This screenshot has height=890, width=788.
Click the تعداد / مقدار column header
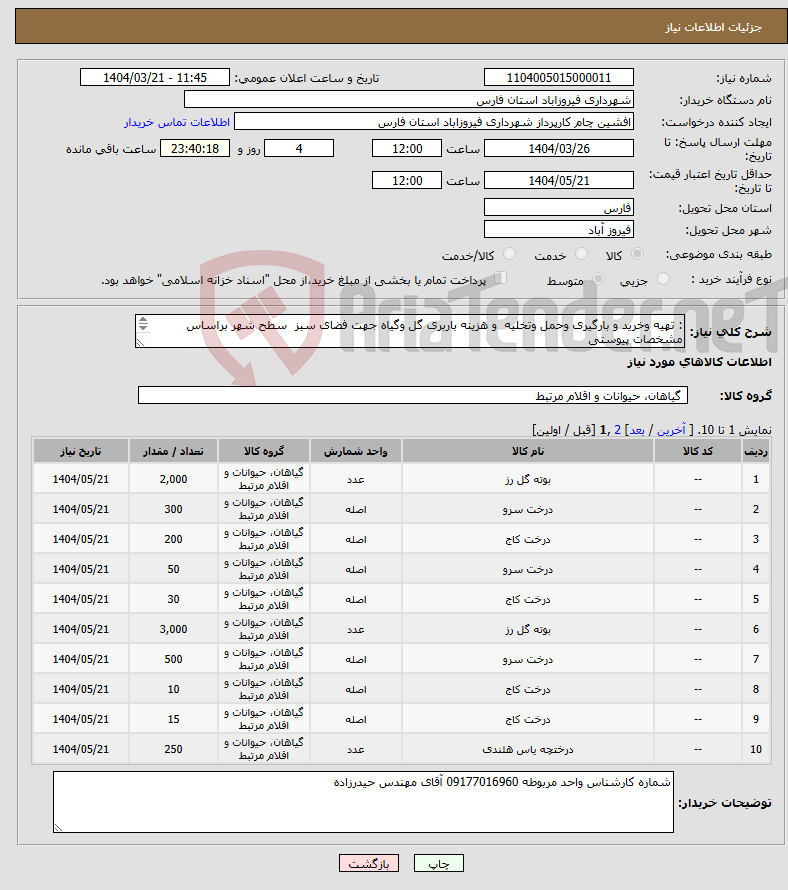173,451
